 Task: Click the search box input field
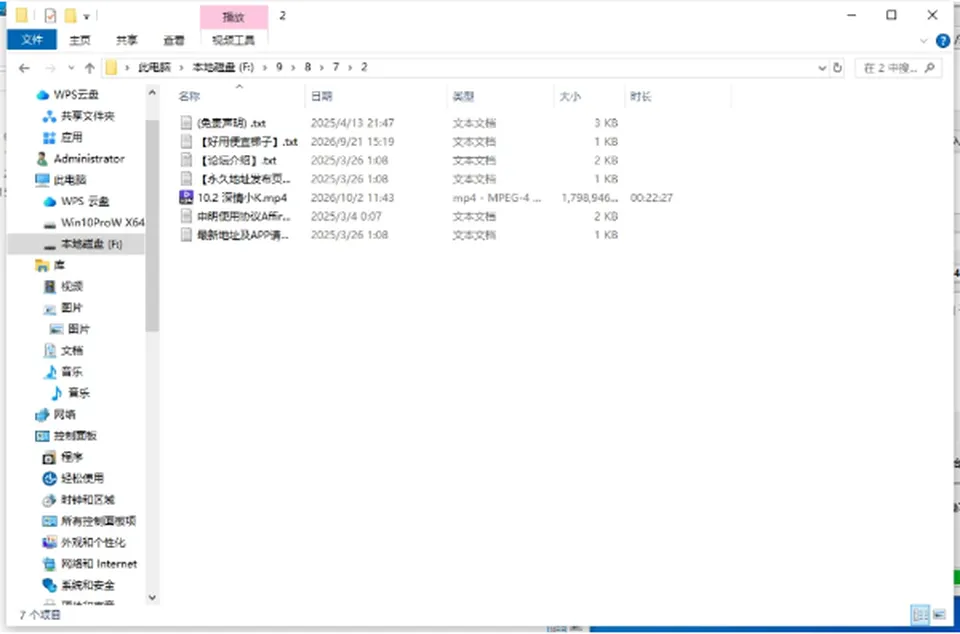click(x=891, y=67)
